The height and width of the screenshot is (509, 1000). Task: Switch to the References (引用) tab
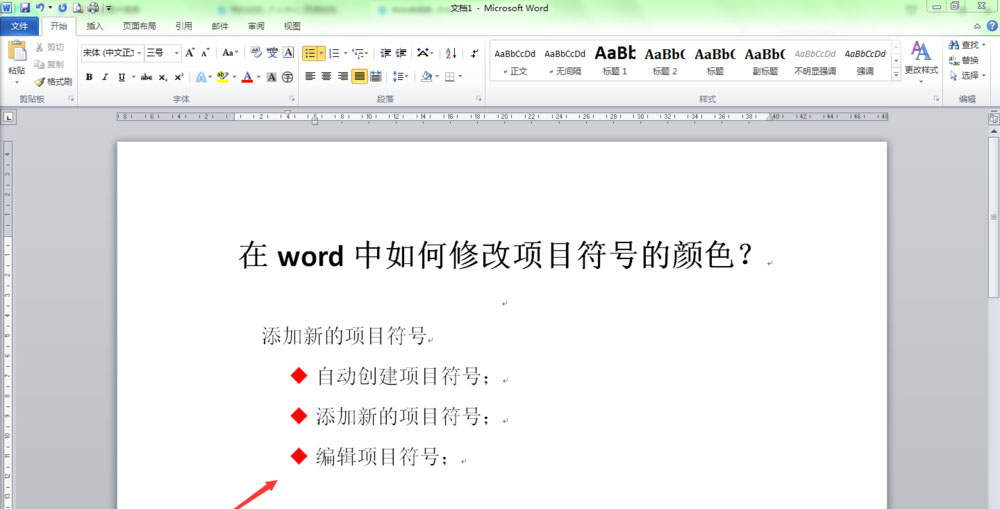[x=184, y=26]
